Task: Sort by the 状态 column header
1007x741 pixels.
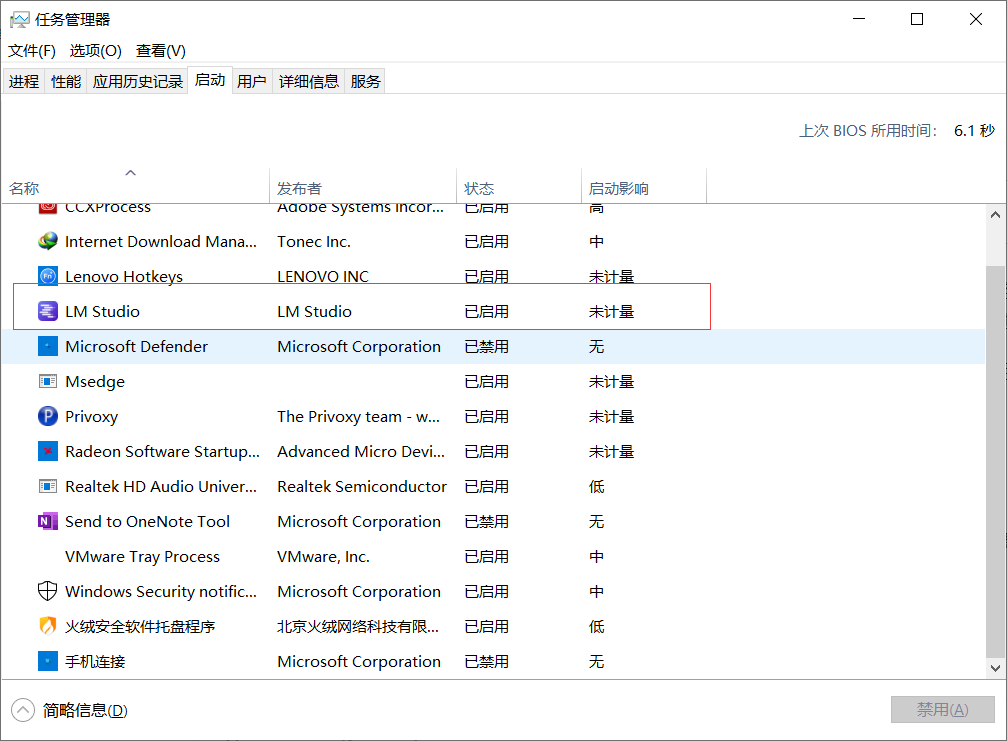Action: click(519, 186)
